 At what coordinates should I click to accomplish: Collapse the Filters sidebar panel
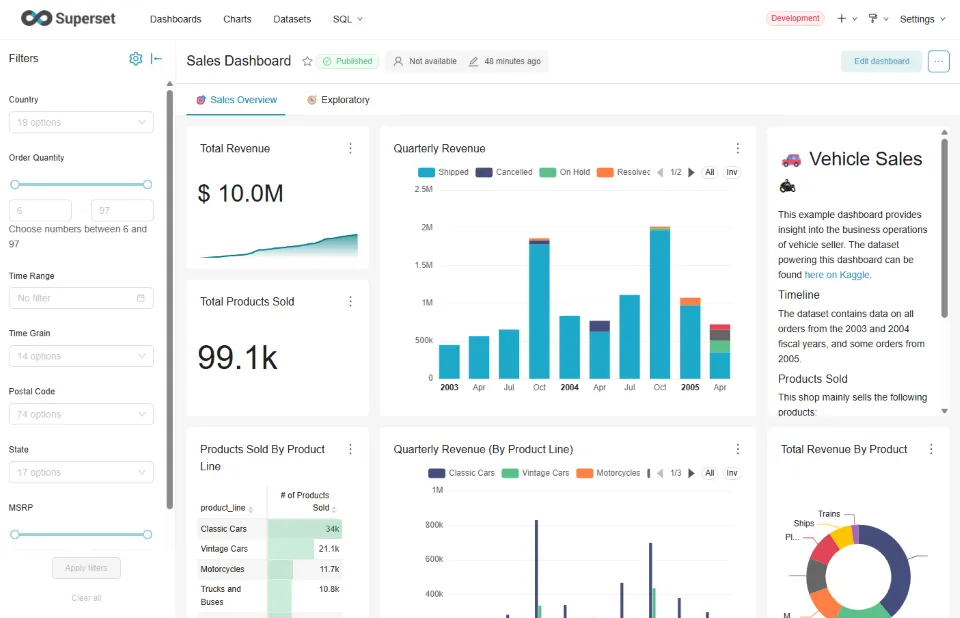click(157, 59)
